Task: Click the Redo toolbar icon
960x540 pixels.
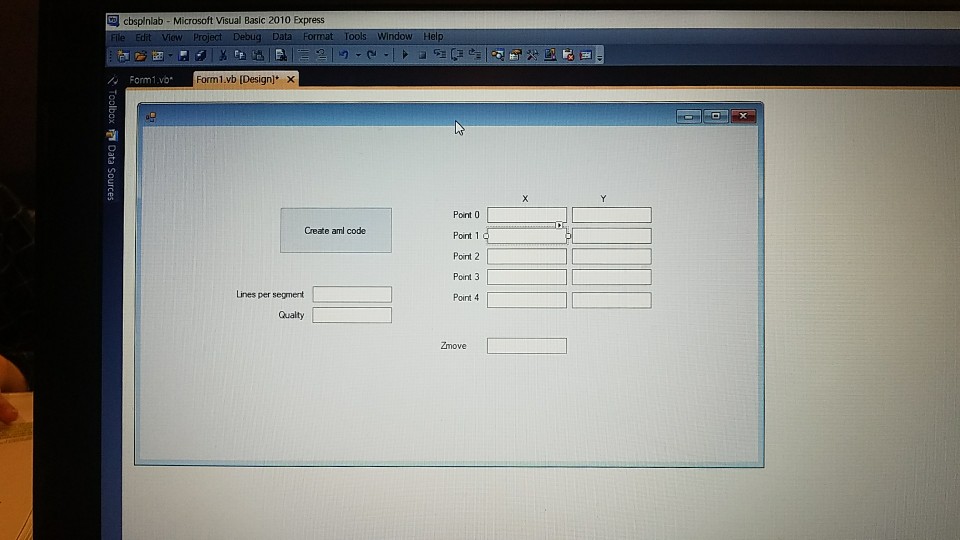Action: 372,55
